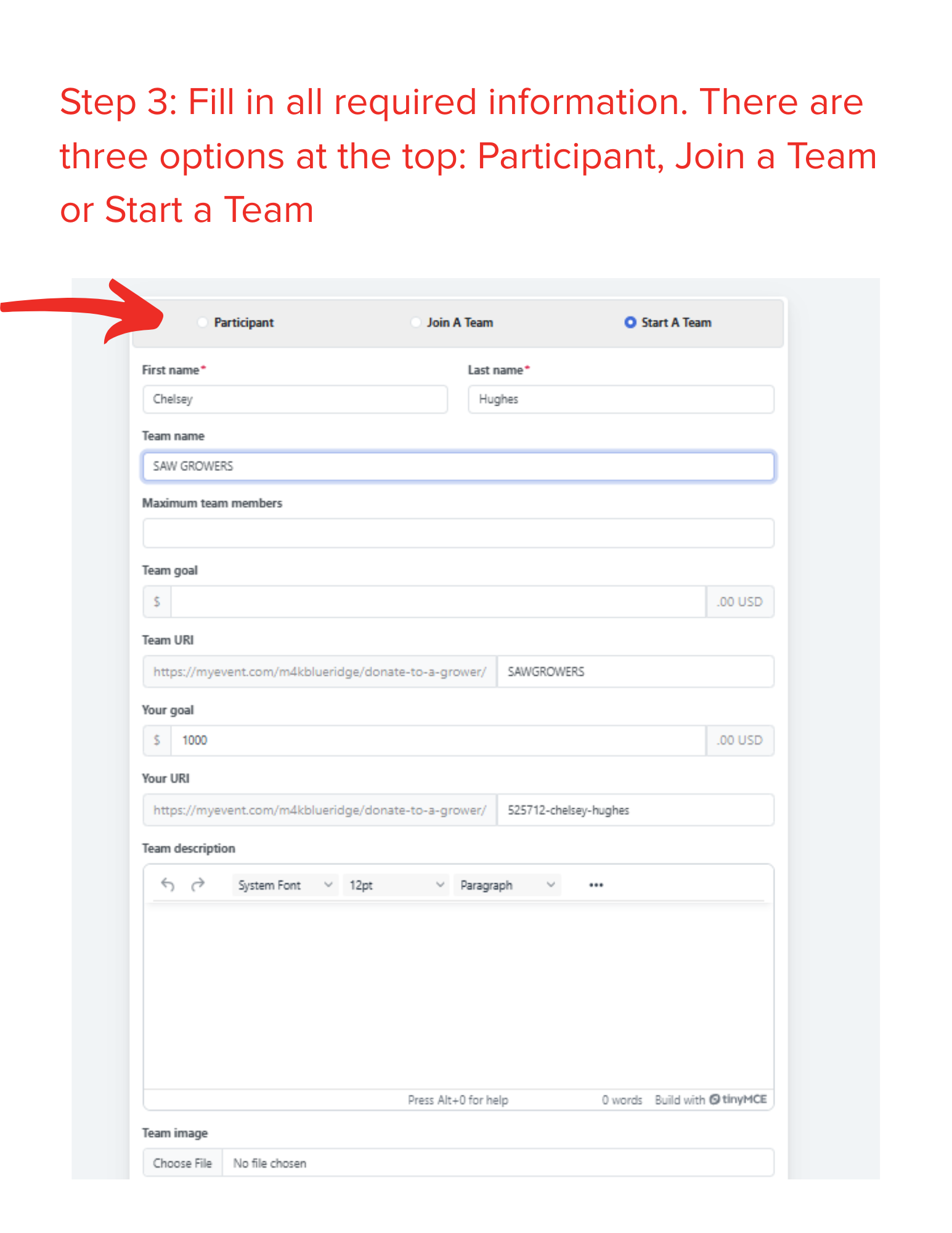Open the Paragraph format dropdown
Image resolution: width=952 pixels, height=1233 pixels.
tap(507, 885)
